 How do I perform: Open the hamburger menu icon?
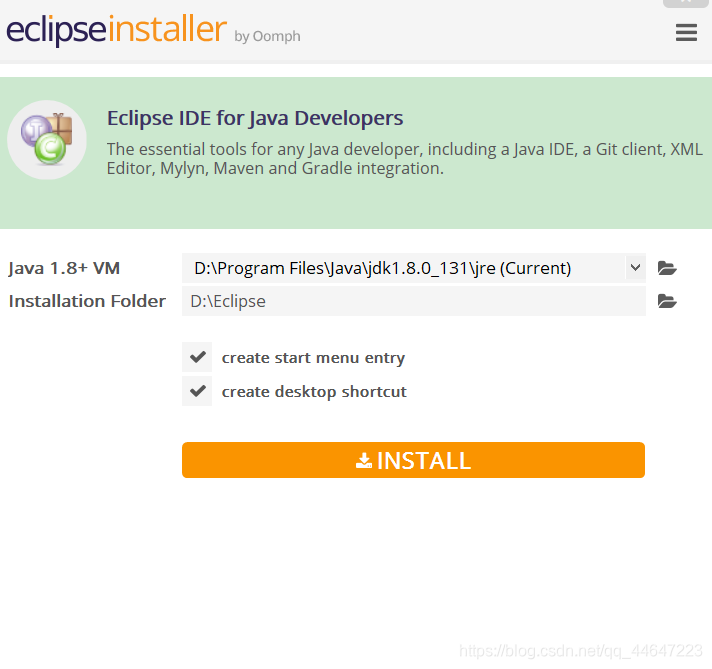(x=686, y=32)
